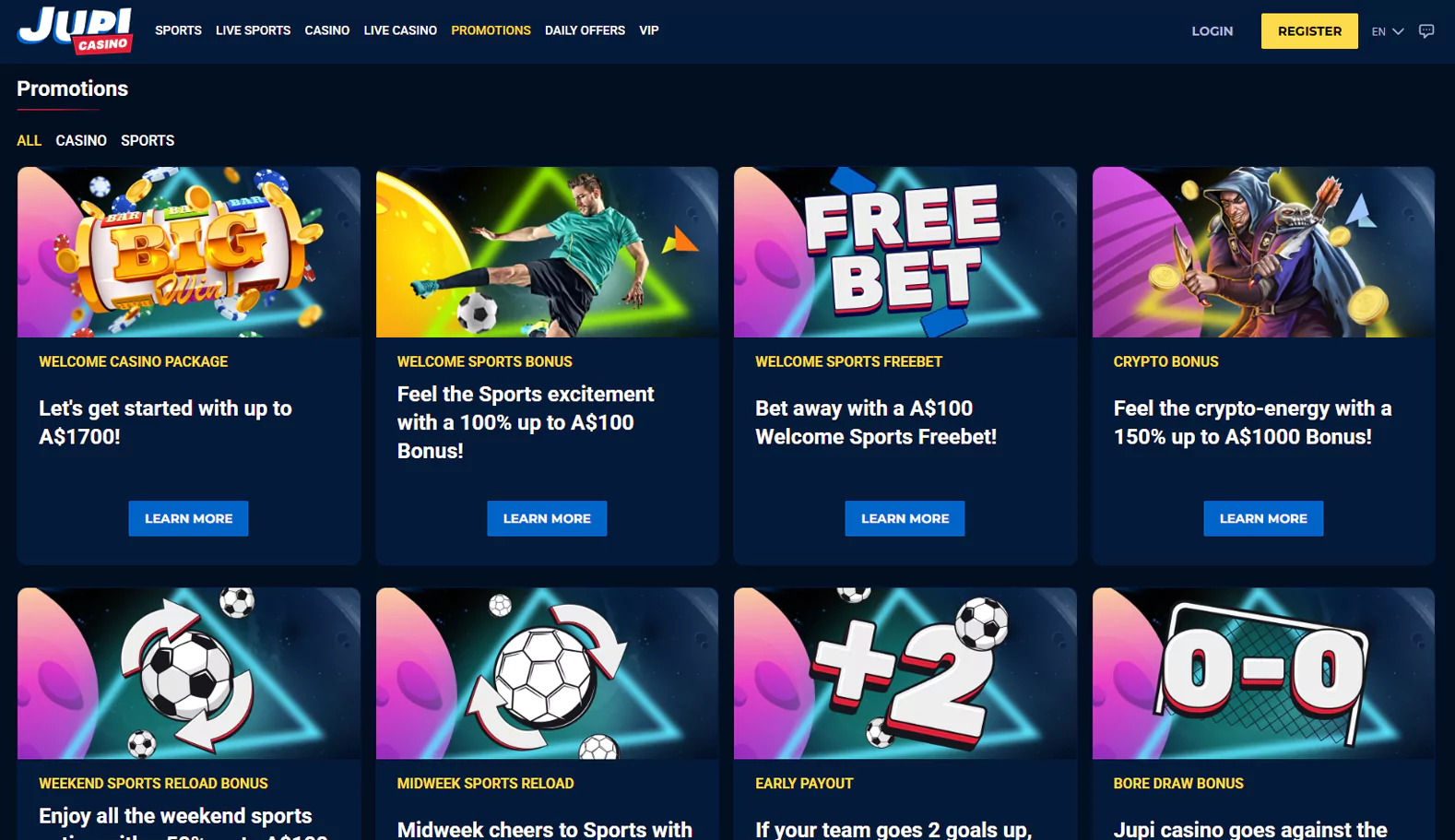Open the live chat speech bubble icon
Screen dimensions: 1455x840
click(x=1426, y=30)
